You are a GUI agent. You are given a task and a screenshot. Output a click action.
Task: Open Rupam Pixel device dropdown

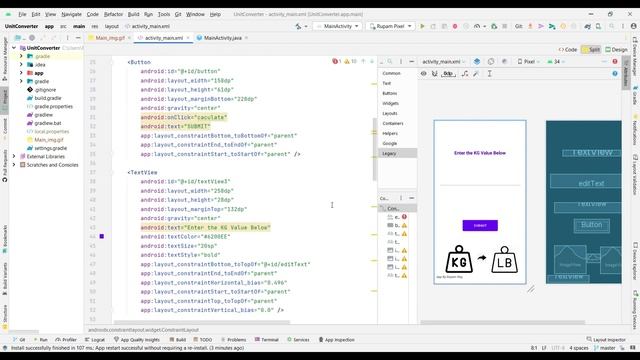(391, 26)
